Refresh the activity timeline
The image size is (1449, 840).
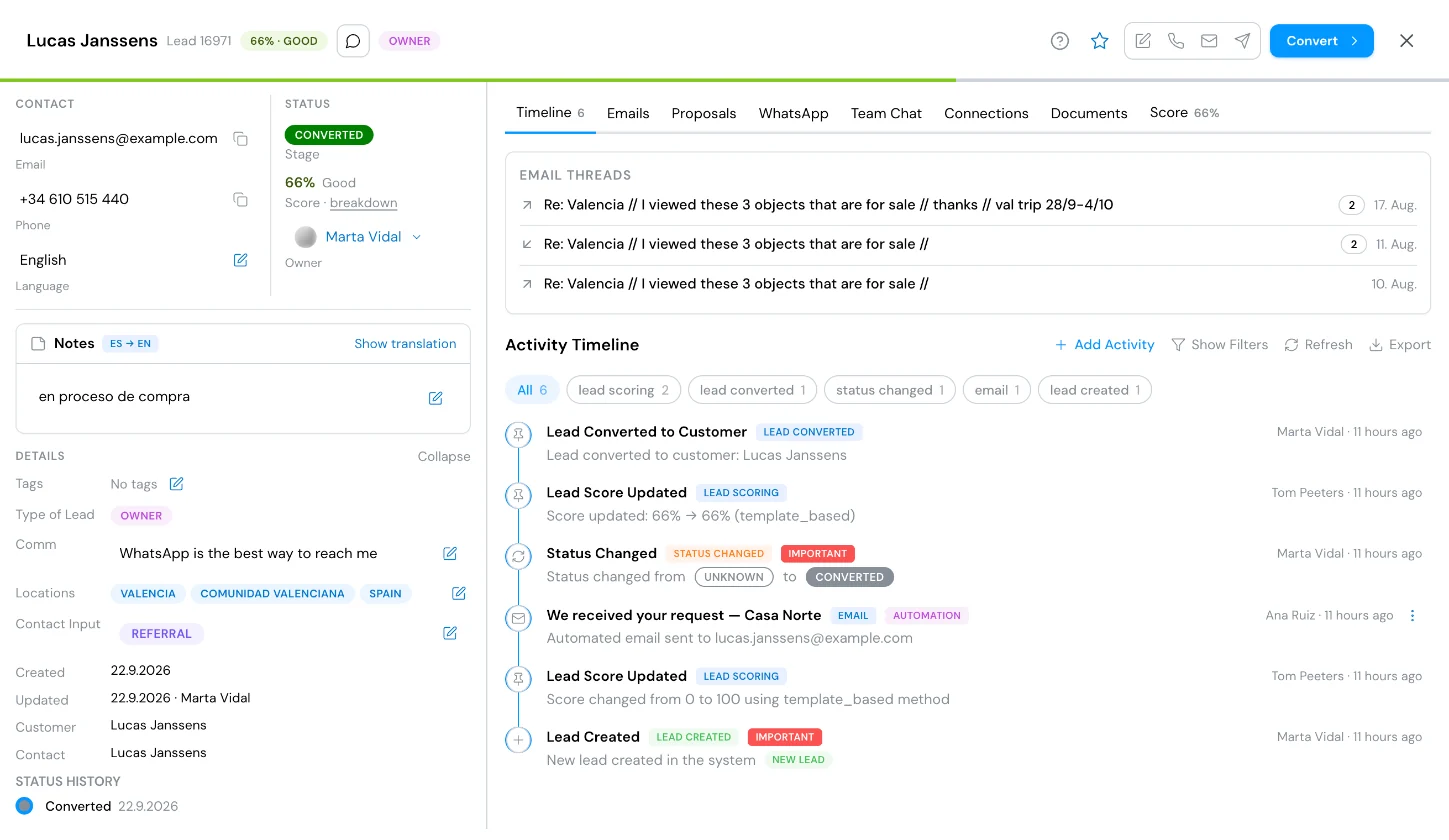pos(1318,345)
